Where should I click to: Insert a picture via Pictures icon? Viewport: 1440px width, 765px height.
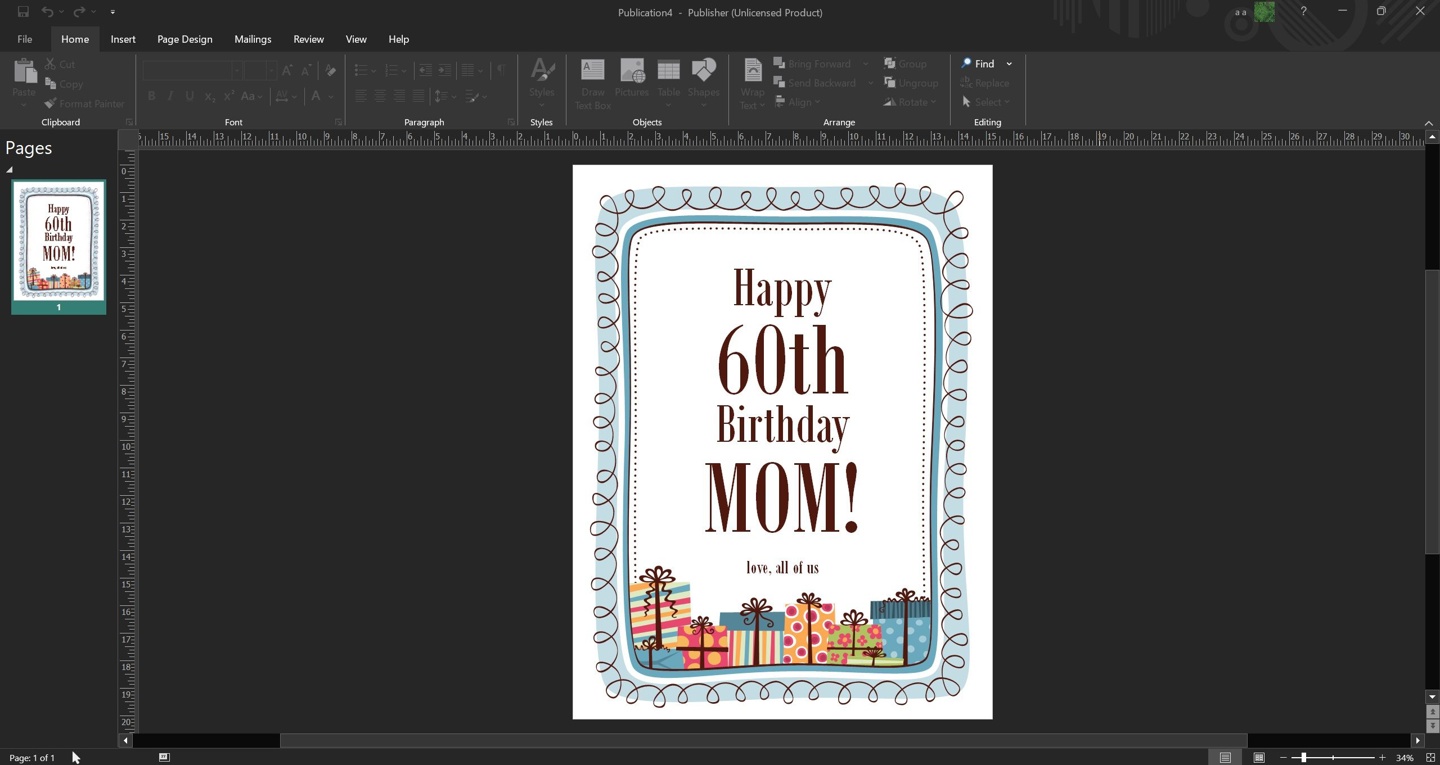pyautogui.click(x=632, y=72)
